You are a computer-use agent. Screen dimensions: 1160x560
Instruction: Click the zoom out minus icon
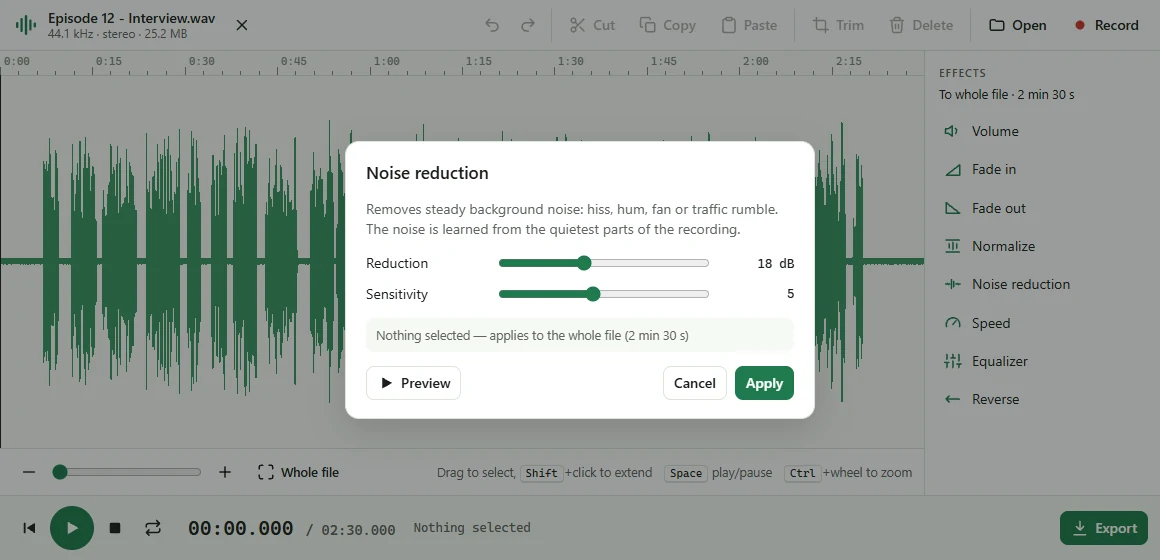[x=29, y=472]
